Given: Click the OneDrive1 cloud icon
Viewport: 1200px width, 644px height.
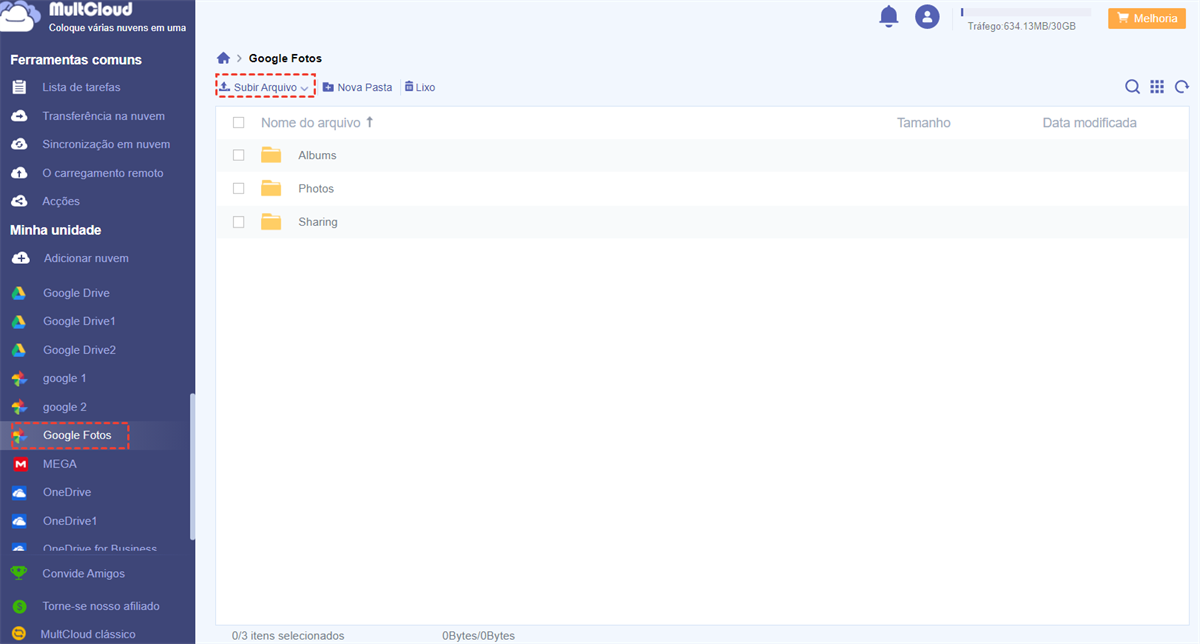Looking at the screenshot, I should click(18, 521).
